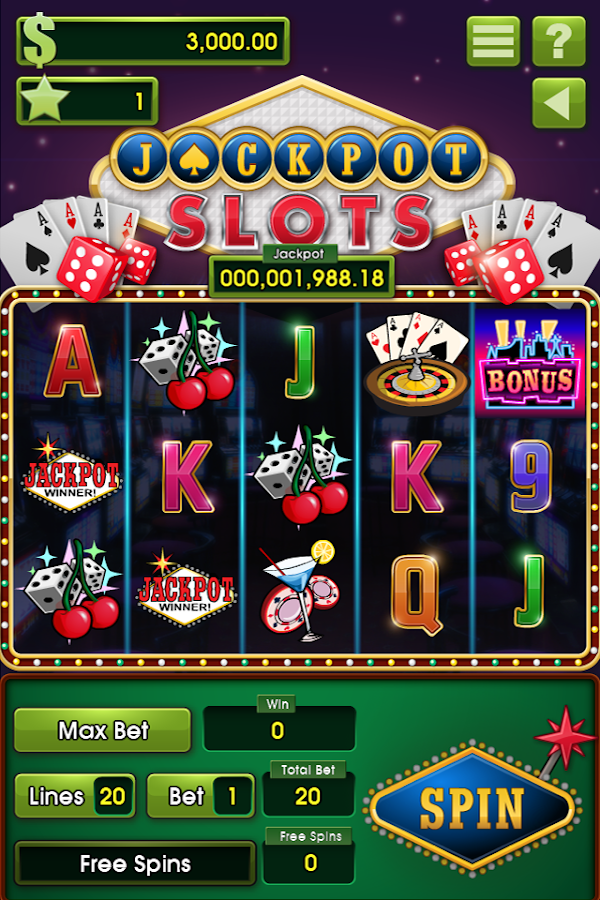Select the neon BONUS symbol on the reels
This screenshot has width=600, height=900.
[x=529, y=363]
